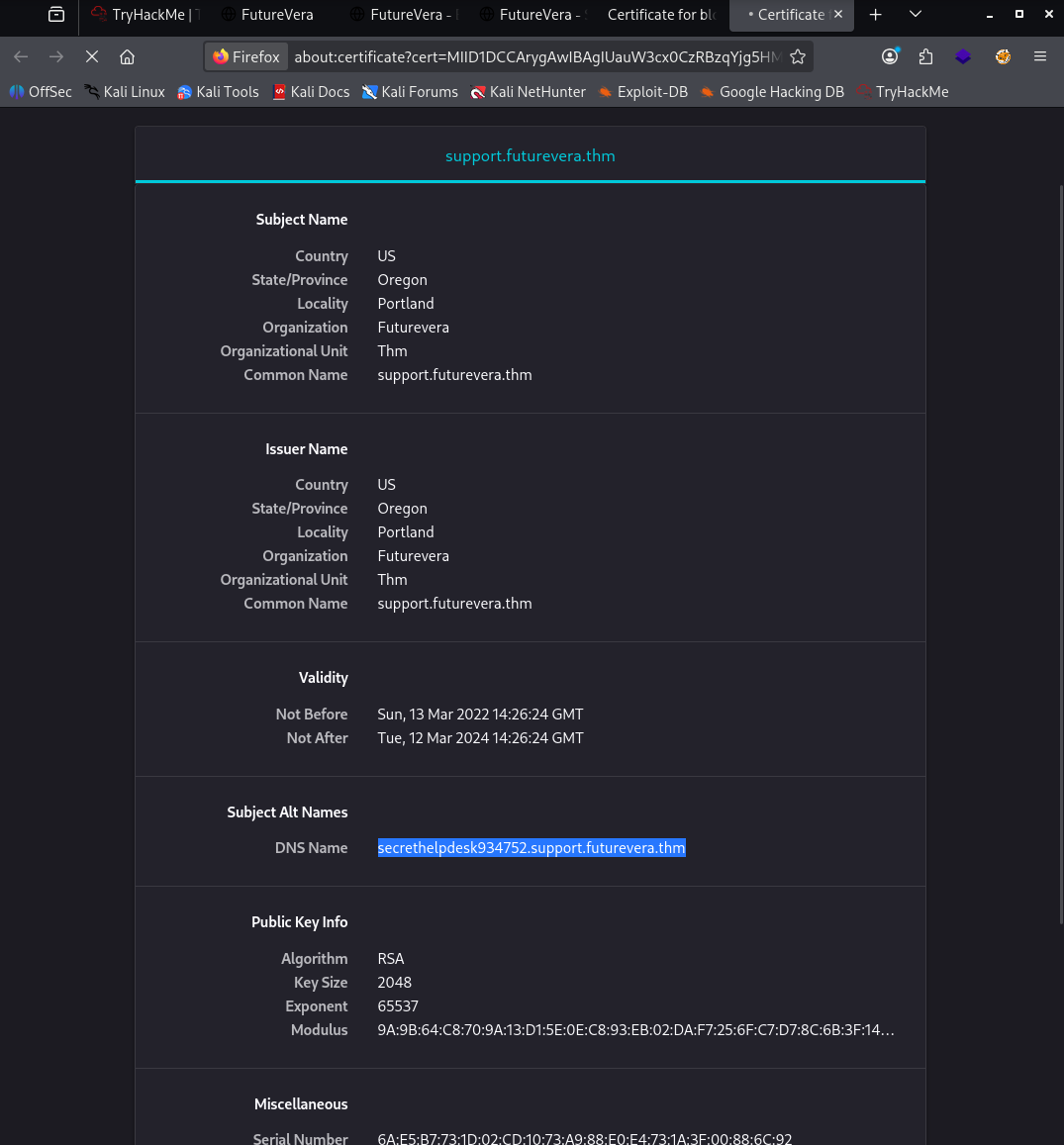Go to the Firefox home page
This screenshot has width=1064, height=1145.
point(127,56)
